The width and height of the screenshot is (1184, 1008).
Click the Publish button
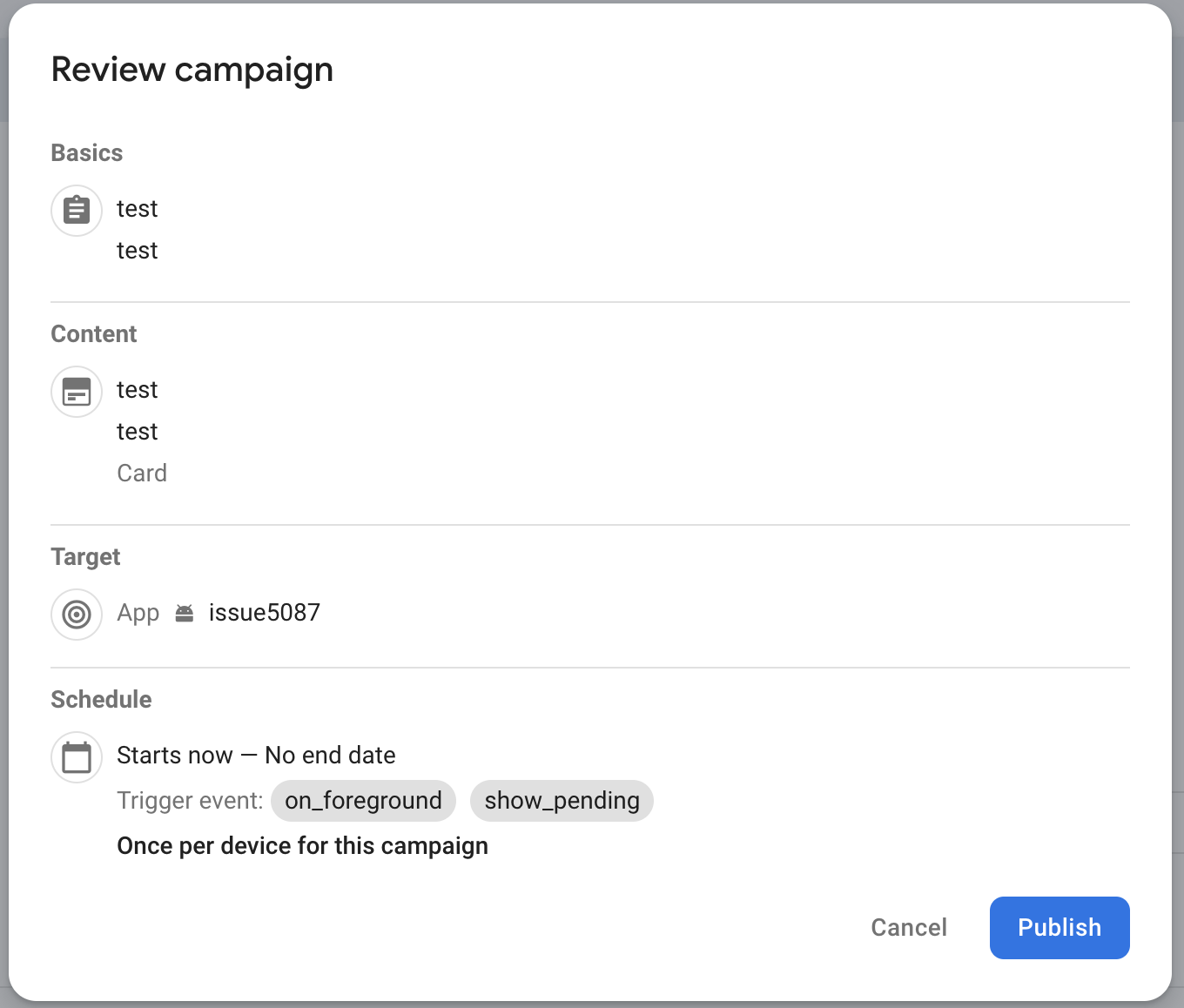(x=1060, y=927)
